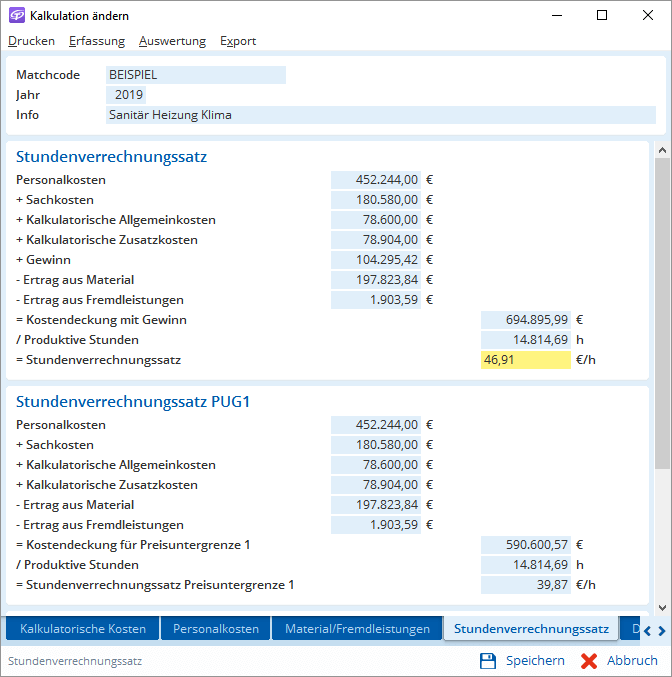Open the Material/Fremdleistungen tab
Screen dimensions: 672x677
[357, 629]
